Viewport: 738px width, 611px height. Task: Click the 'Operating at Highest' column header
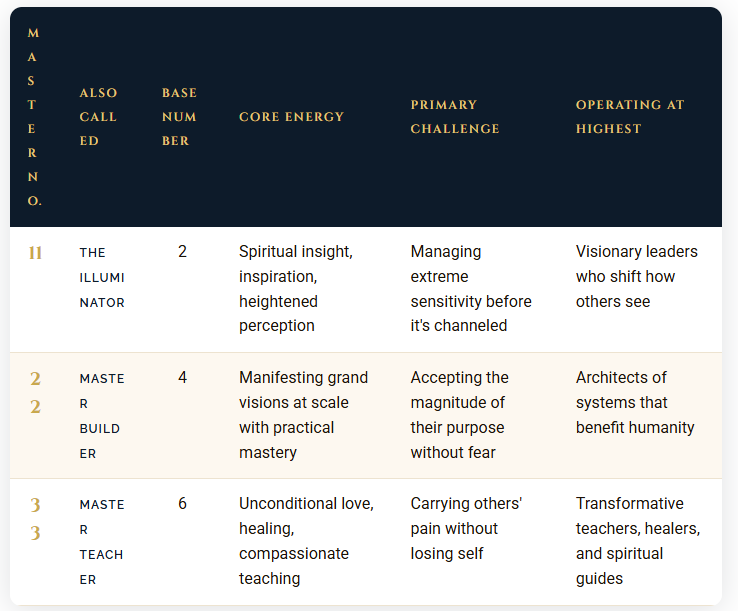(630, 117)
